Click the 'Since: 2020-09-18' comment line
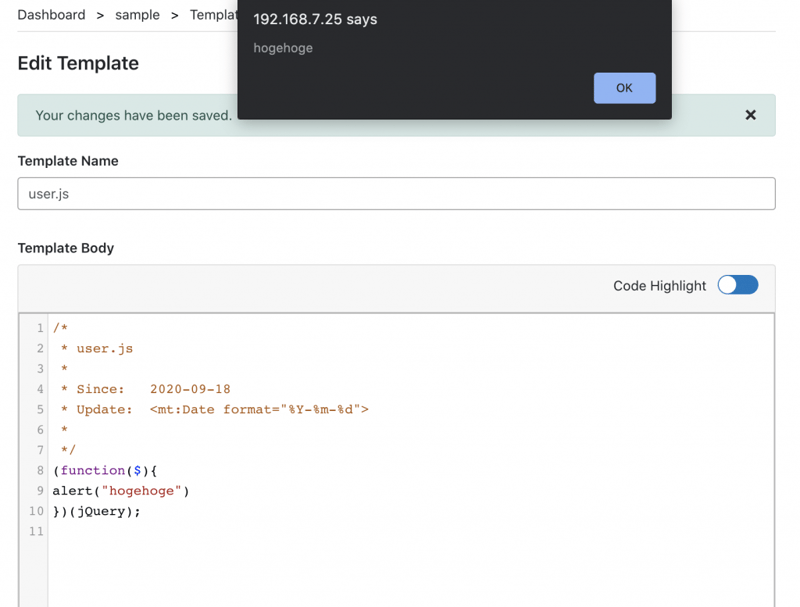800x607 pixels. point(145,389)
